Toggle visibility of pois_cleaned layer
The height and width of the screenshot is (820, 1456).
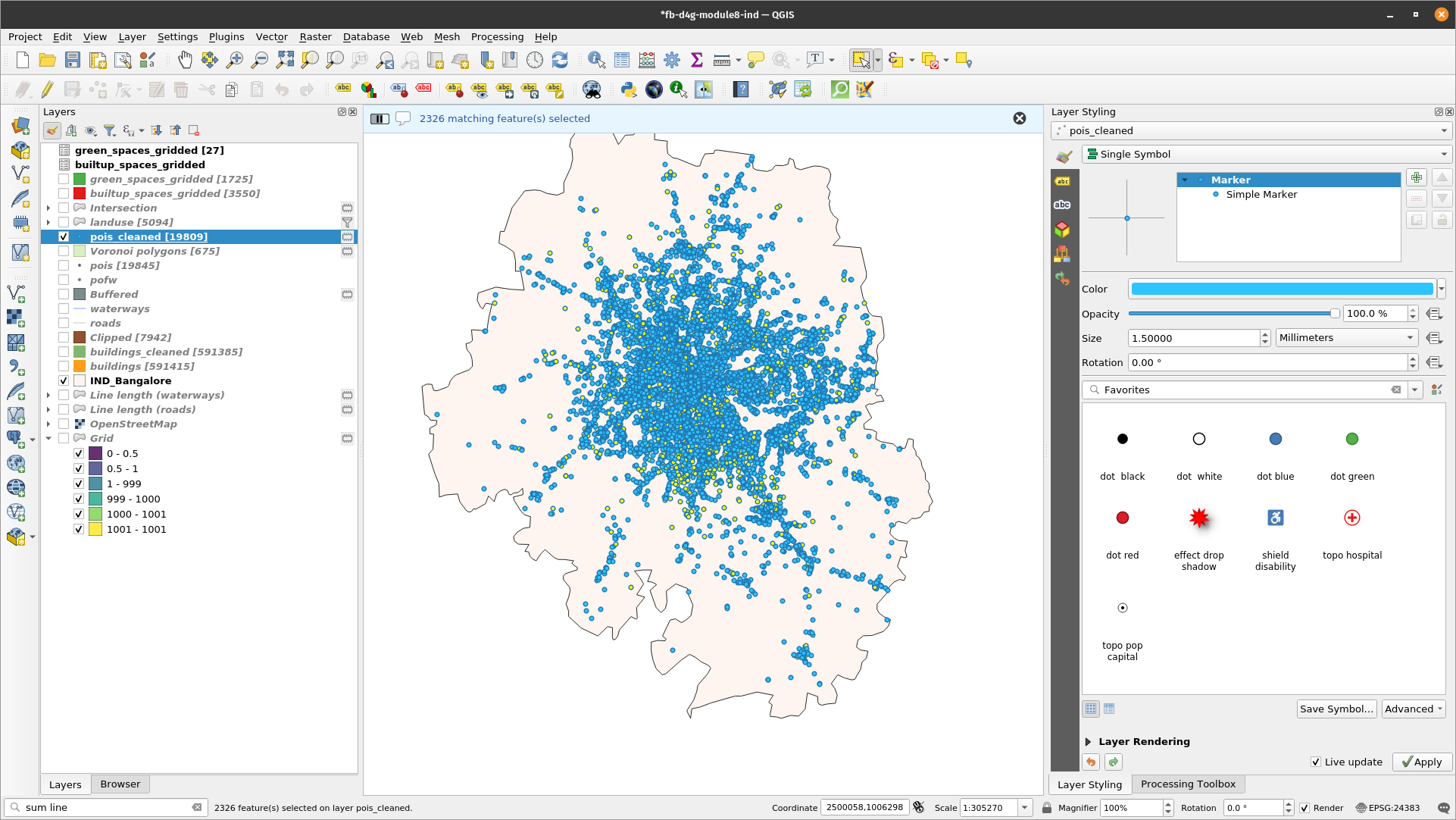(64, 237)
